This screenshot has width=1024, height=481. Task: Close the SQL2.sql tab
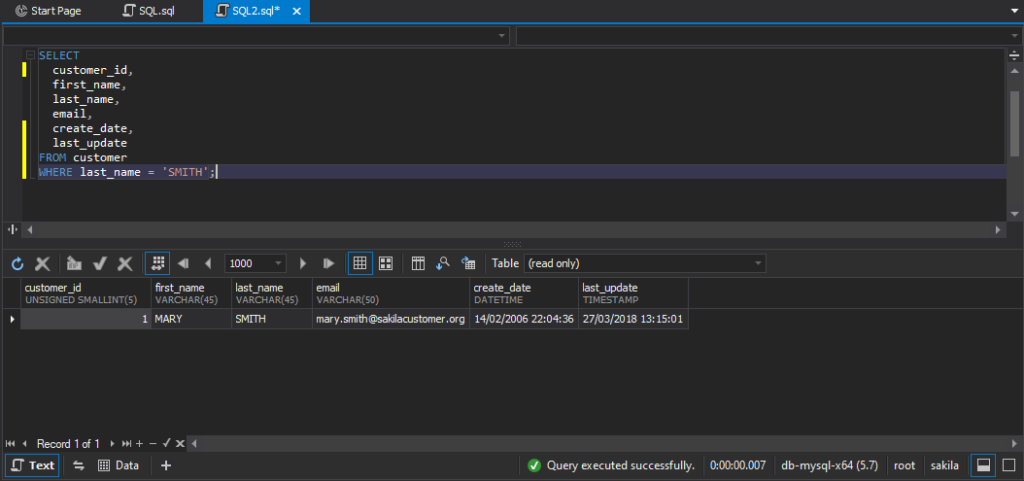coord(296,11)
